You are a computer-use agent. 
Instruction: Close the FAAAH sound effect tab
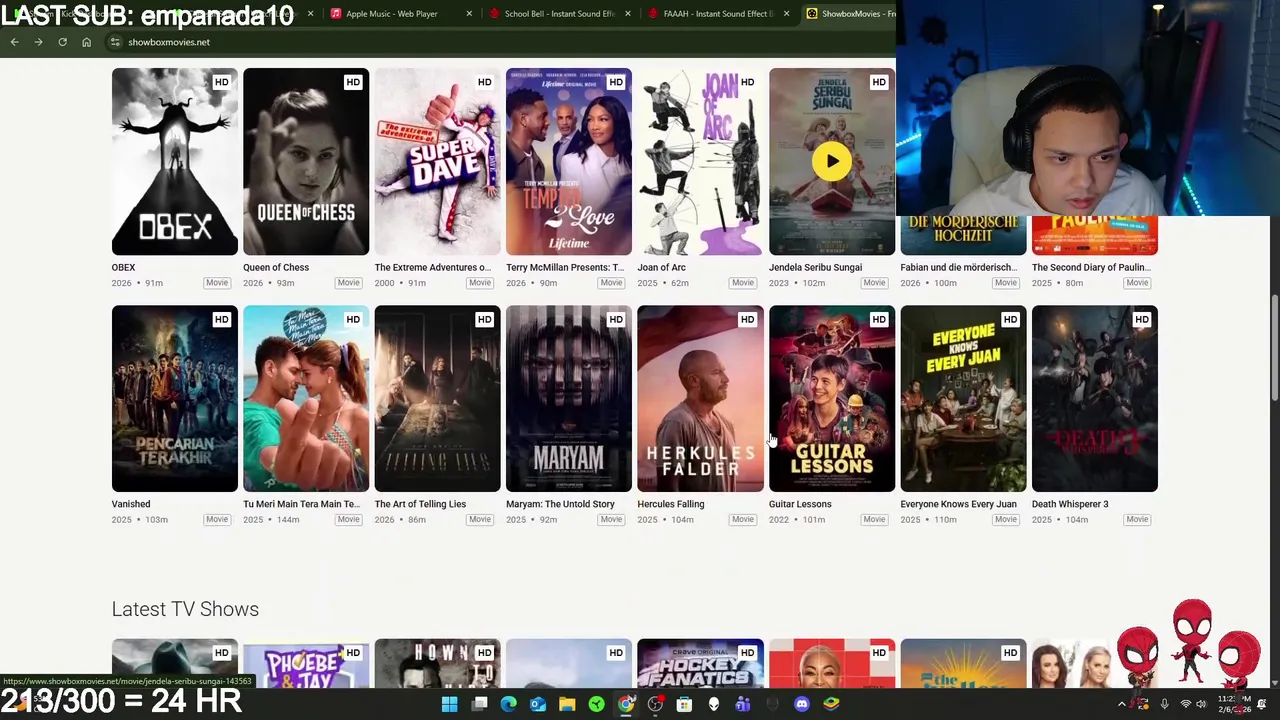787,14
